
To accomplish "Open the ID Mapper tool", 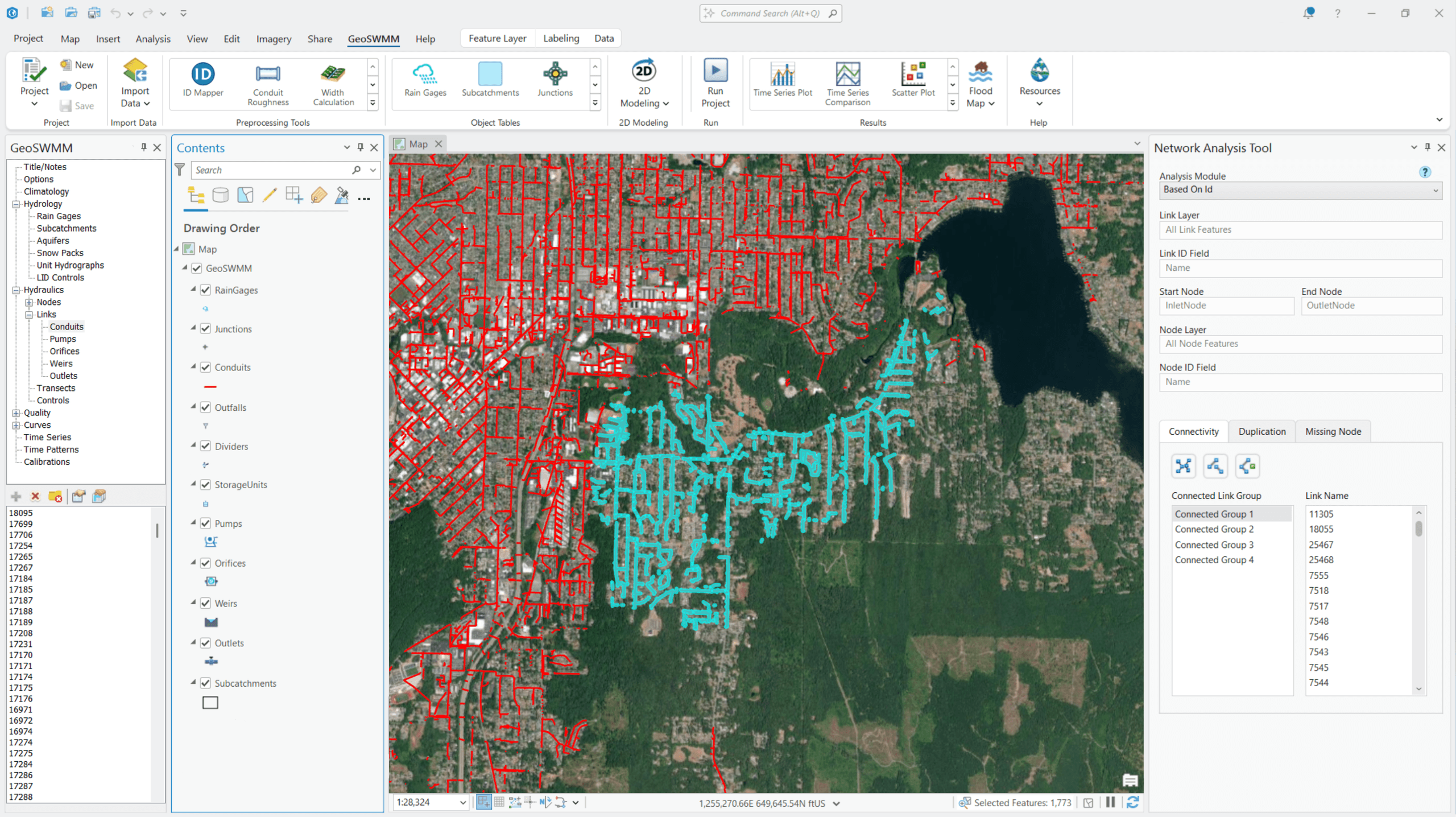I will pos(202,80).
